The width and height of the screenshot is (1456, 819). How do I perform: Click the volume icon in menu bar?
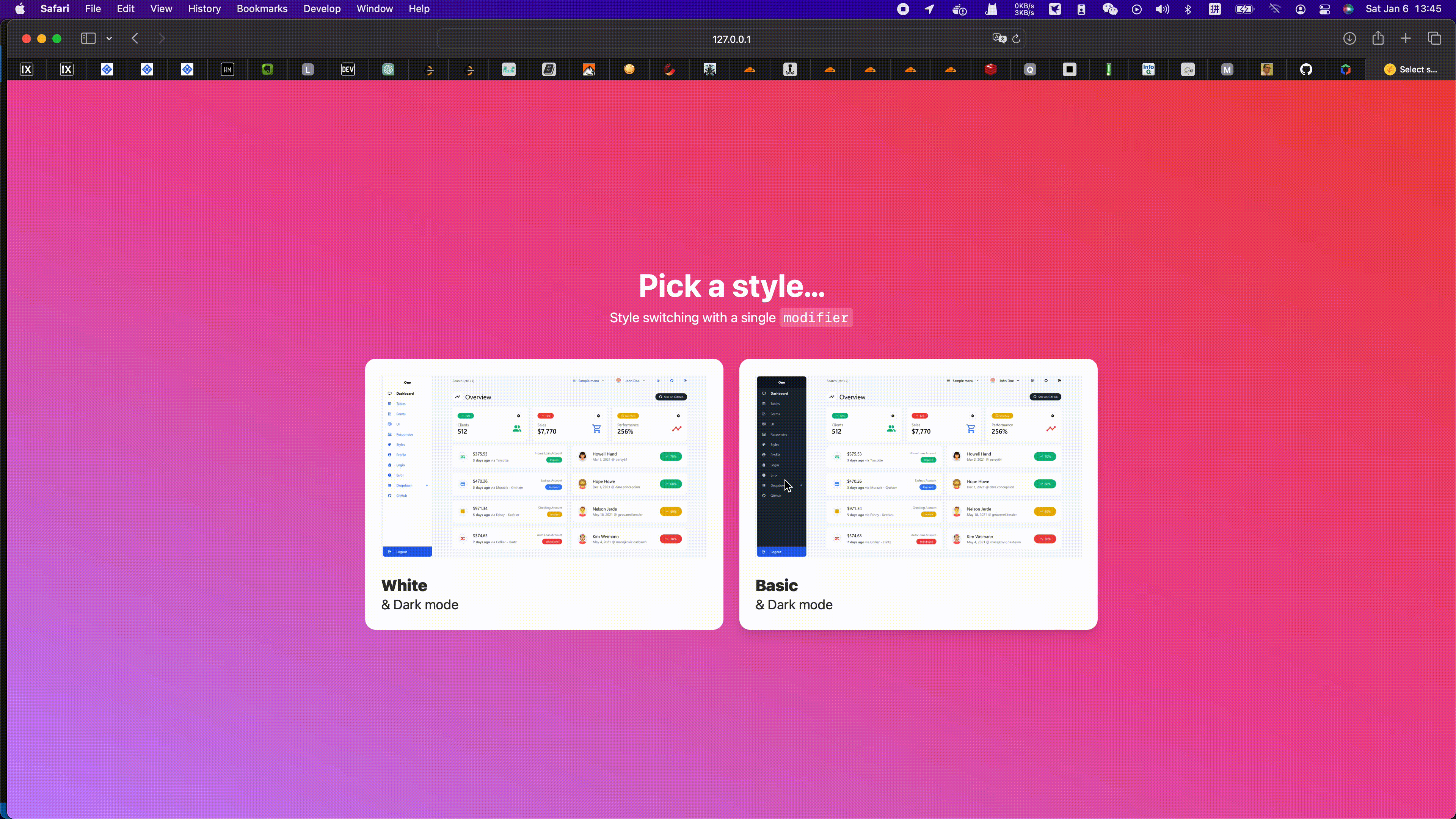1162,9
